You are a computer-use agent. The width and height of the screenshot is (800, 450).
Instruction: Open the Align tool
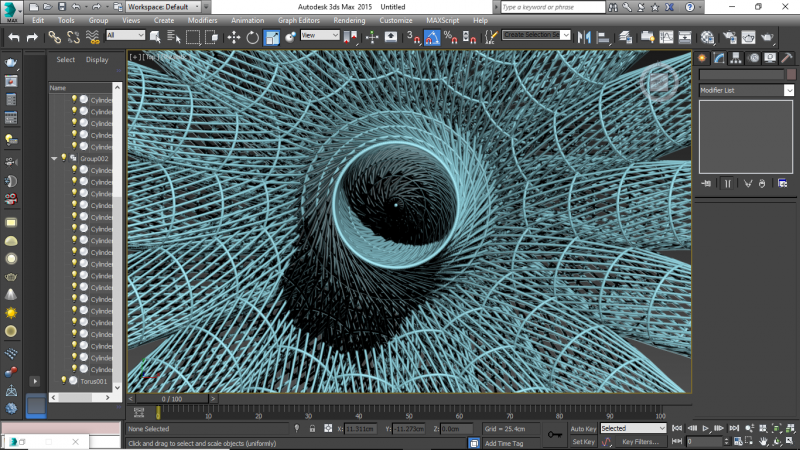603,37
